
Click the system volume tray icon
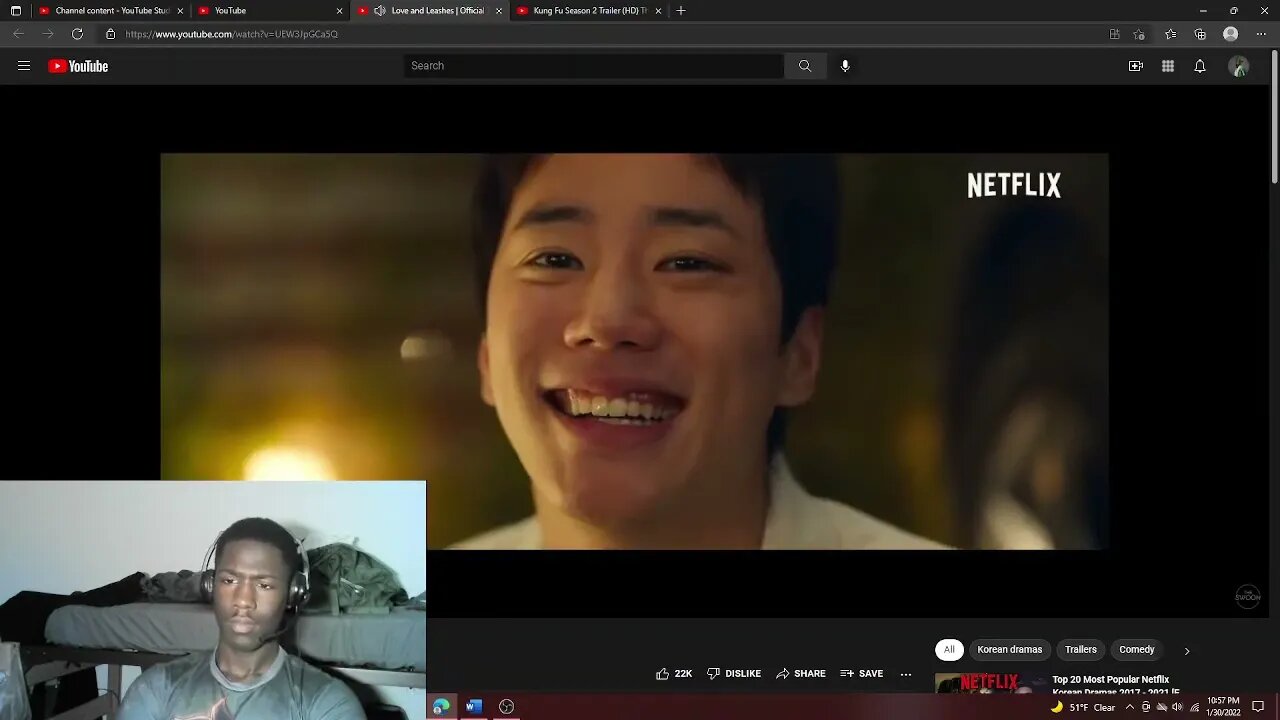click(x=1177, y=707)
